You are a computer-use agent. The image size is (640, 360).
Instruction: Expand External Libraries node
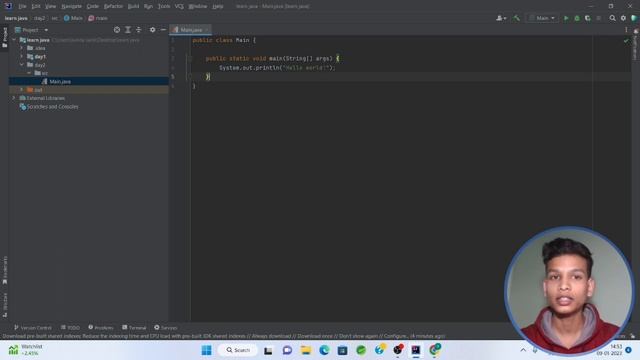(14, 98)
